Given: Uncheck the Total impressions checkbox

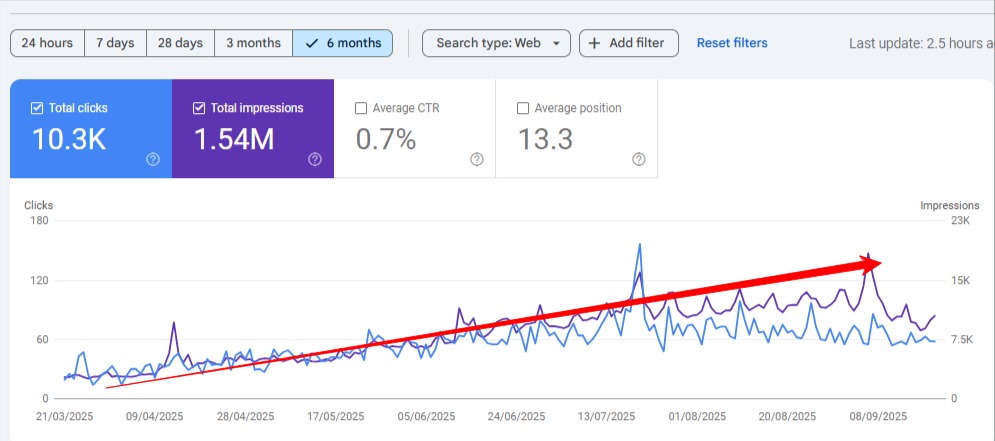Looking at the screenshot, I should click(199, 108).
